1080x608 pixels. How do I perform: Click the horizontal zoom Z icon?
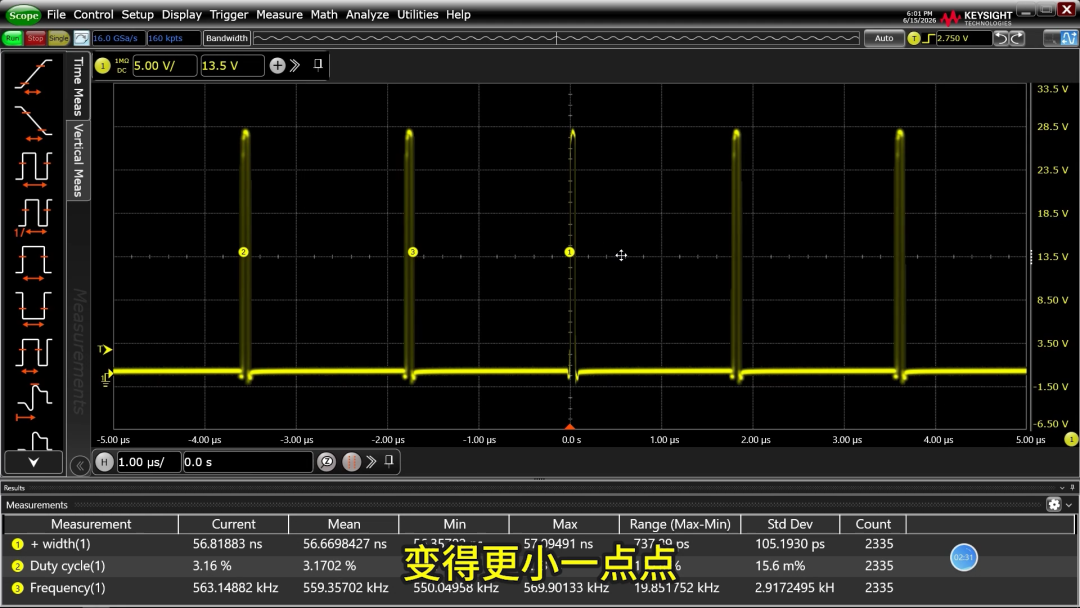[326, 462]
